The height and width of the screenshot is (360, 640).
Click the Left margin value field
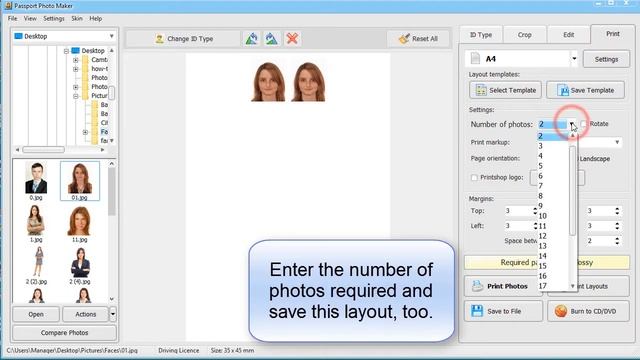518,226
